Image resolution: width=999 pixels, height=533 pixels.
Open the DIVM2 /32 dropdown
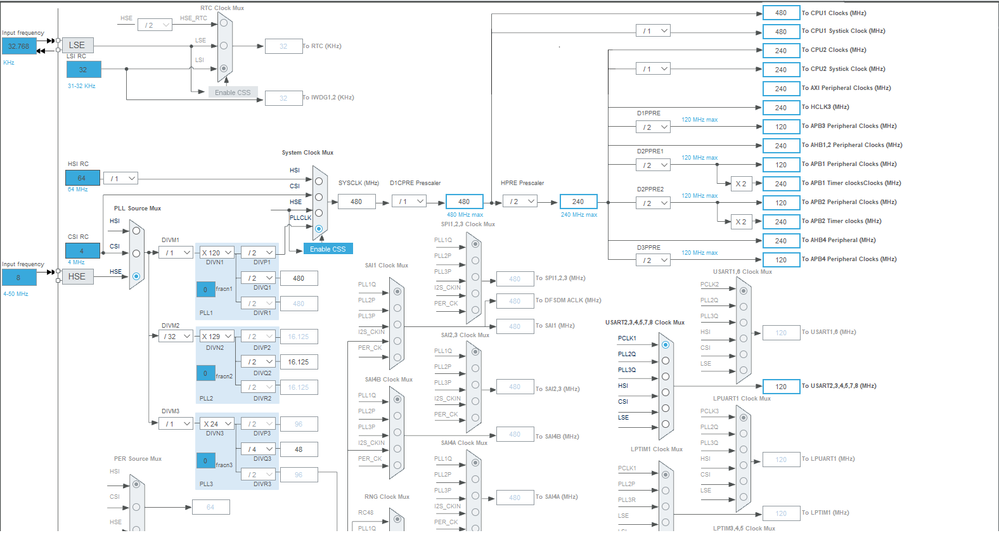coord(176,336)
